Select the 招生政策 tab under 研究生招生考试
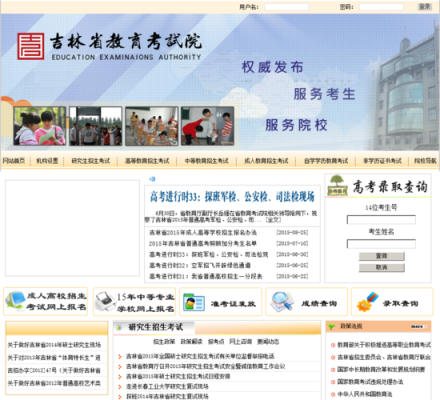This screenshot has width=440, height=400. tap(164, 342)
